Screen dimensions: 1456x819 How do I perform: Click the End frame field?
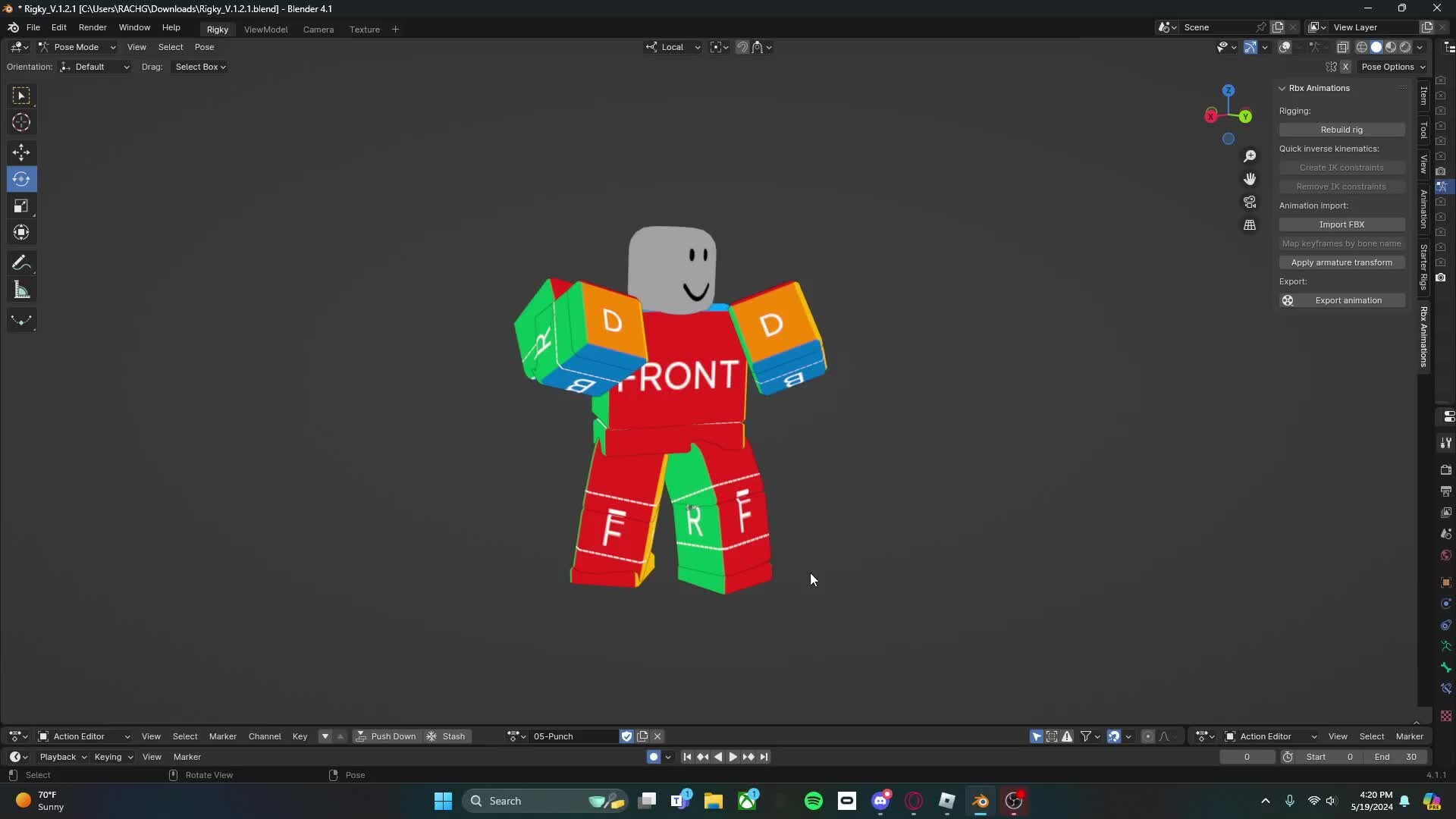click(x=1395, y=757)
